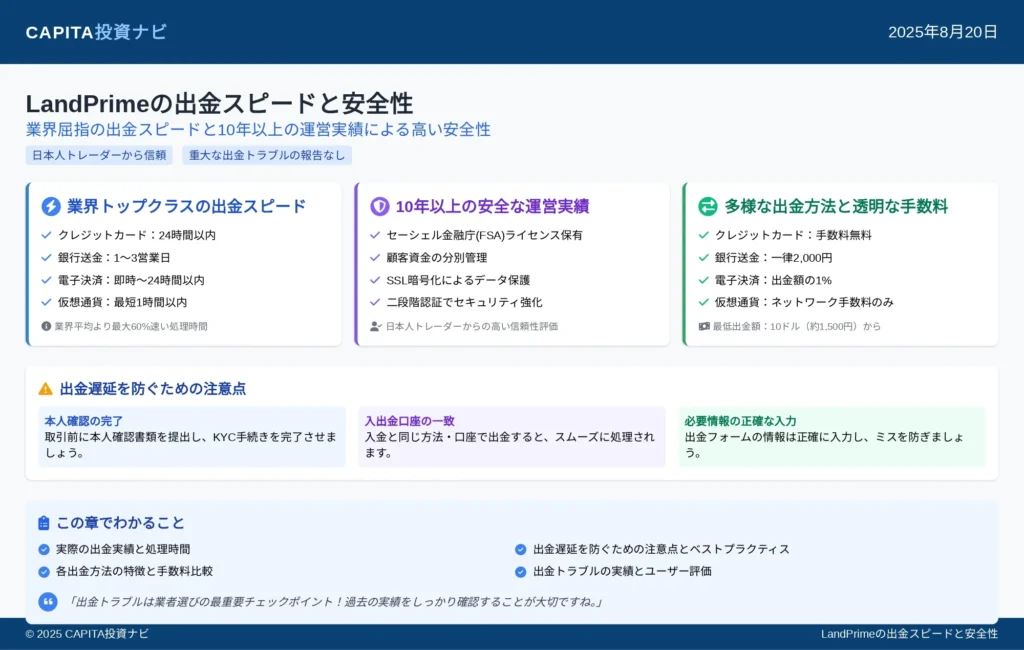The width and height of the screenshot is (1024, 650).
Task: Click the text 出金トラブルの実績とユーザー評価
Action: tap(622, 571)
